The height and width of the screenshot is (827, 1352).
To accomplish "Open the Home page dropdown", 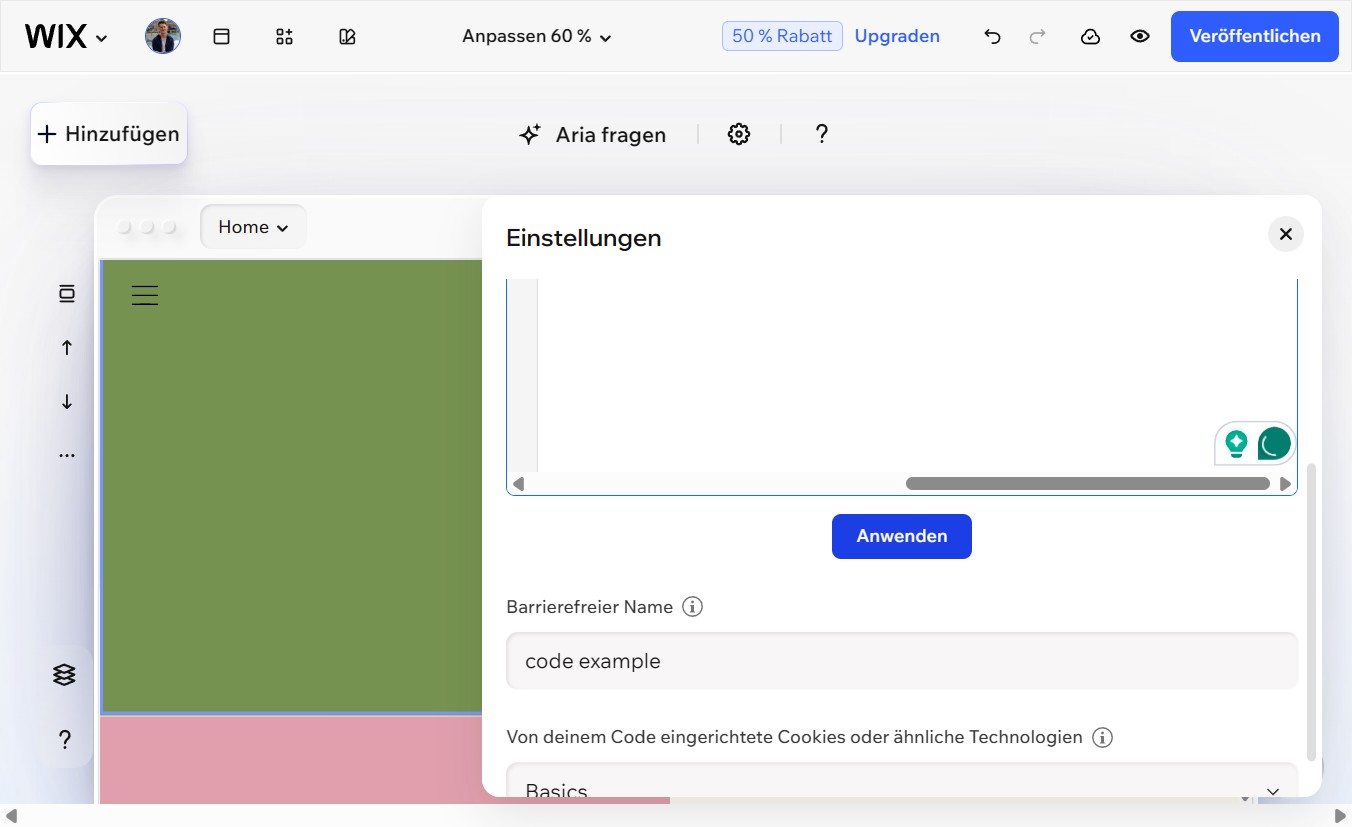I will [253, 227].
